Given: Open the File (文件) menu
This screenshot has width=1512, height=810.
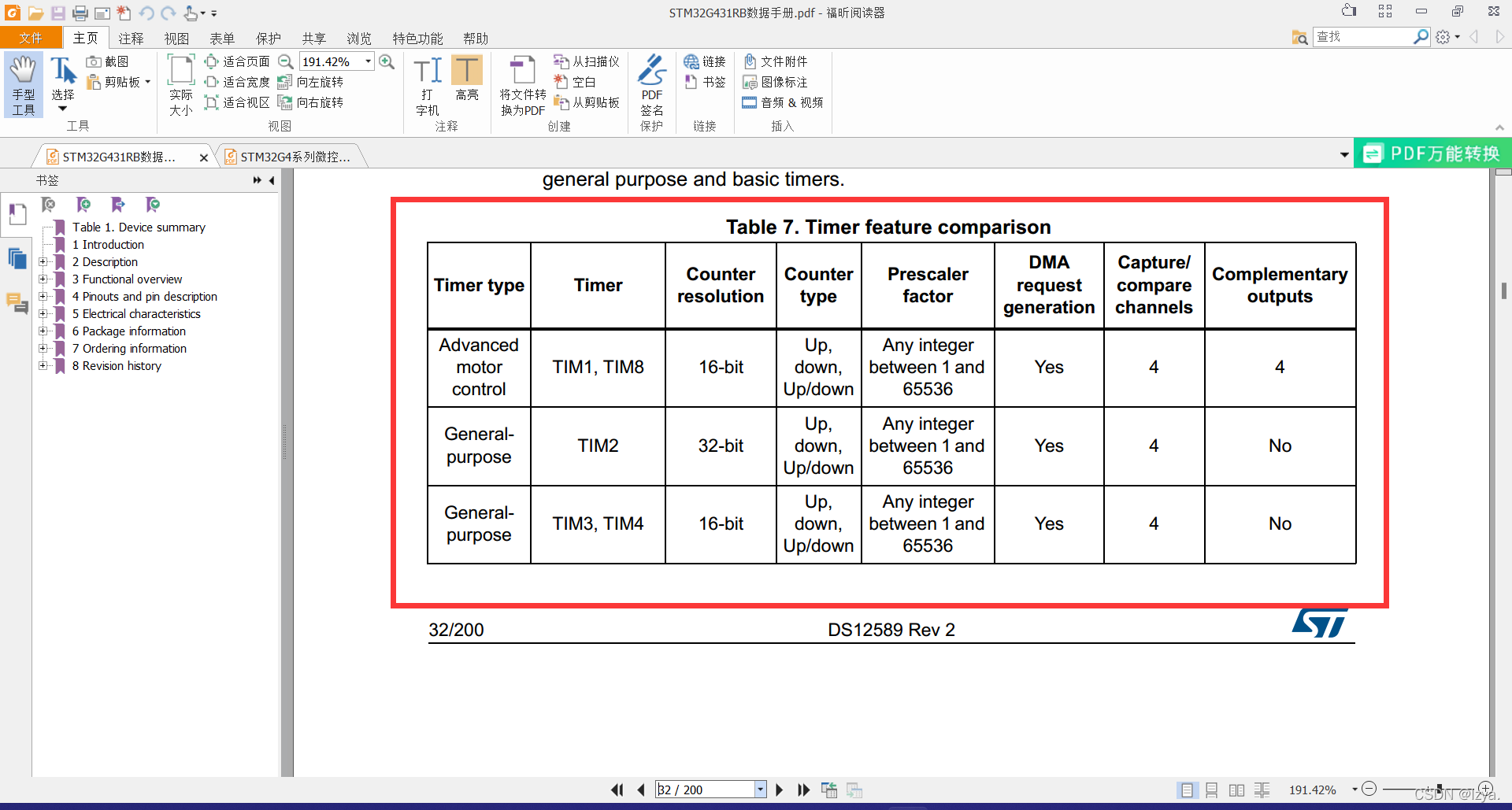Looking at the screenshot, I should pyautogui.click(x=31, y=38).
